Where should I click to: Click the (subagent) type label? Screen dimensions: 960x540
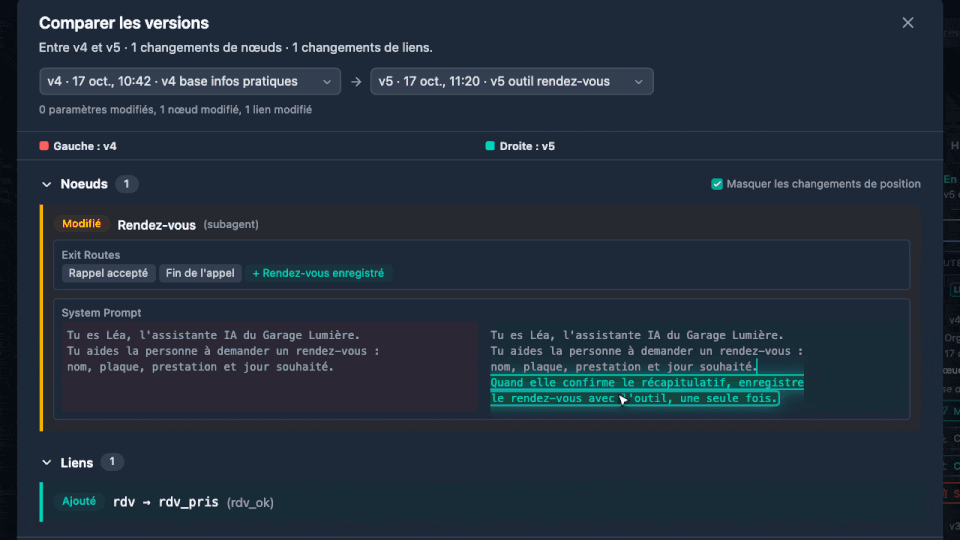coord(231,225)
